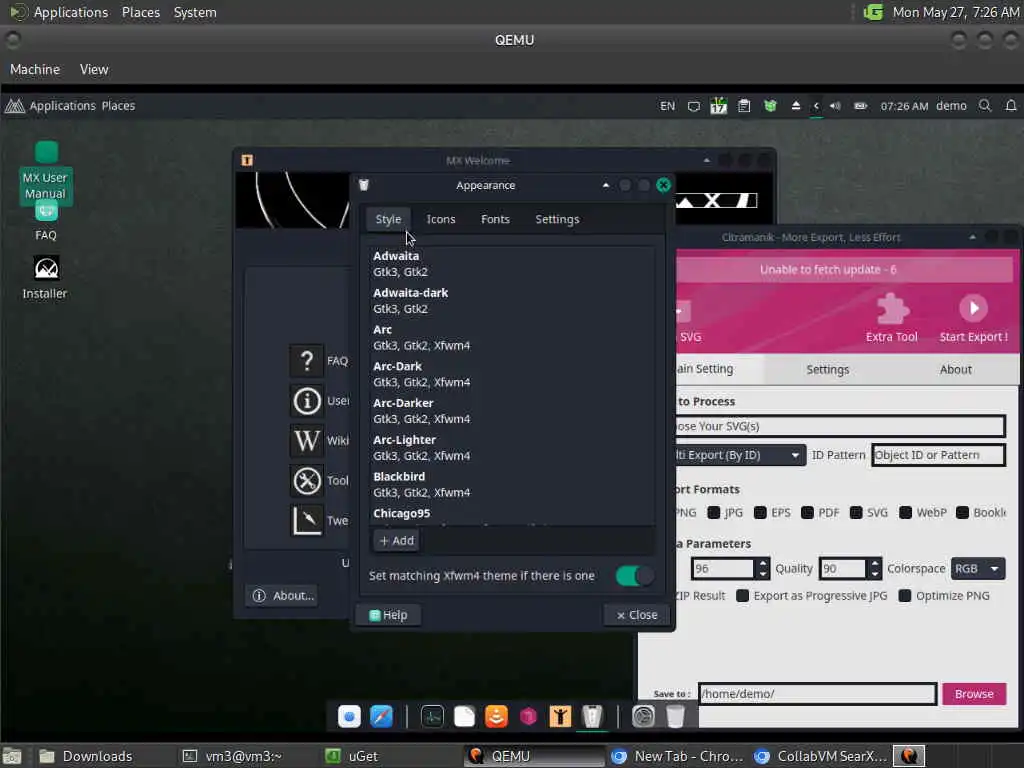The image size is (1024, 768).
Task: Click the Choose Your SVG(s) field
Action: 839,426
